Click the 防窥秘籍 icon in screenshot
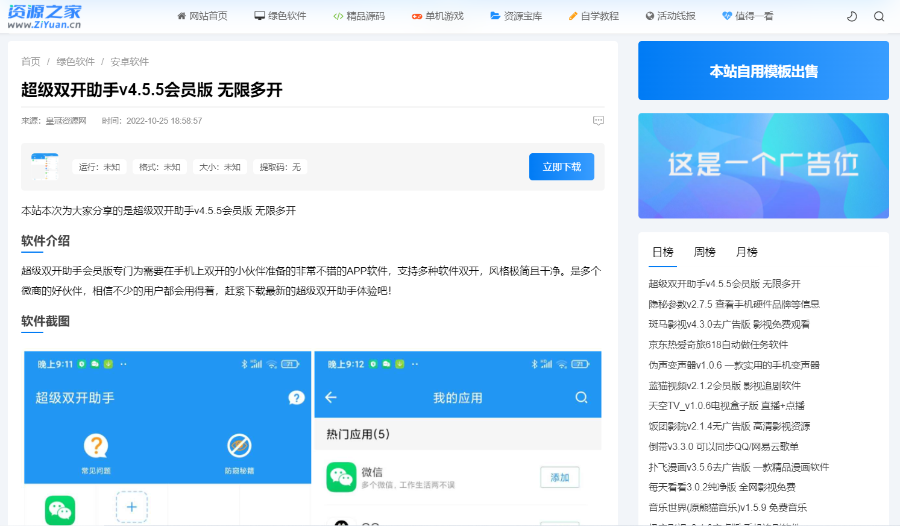This screenshot has width=900, height=526. (239, 446)
